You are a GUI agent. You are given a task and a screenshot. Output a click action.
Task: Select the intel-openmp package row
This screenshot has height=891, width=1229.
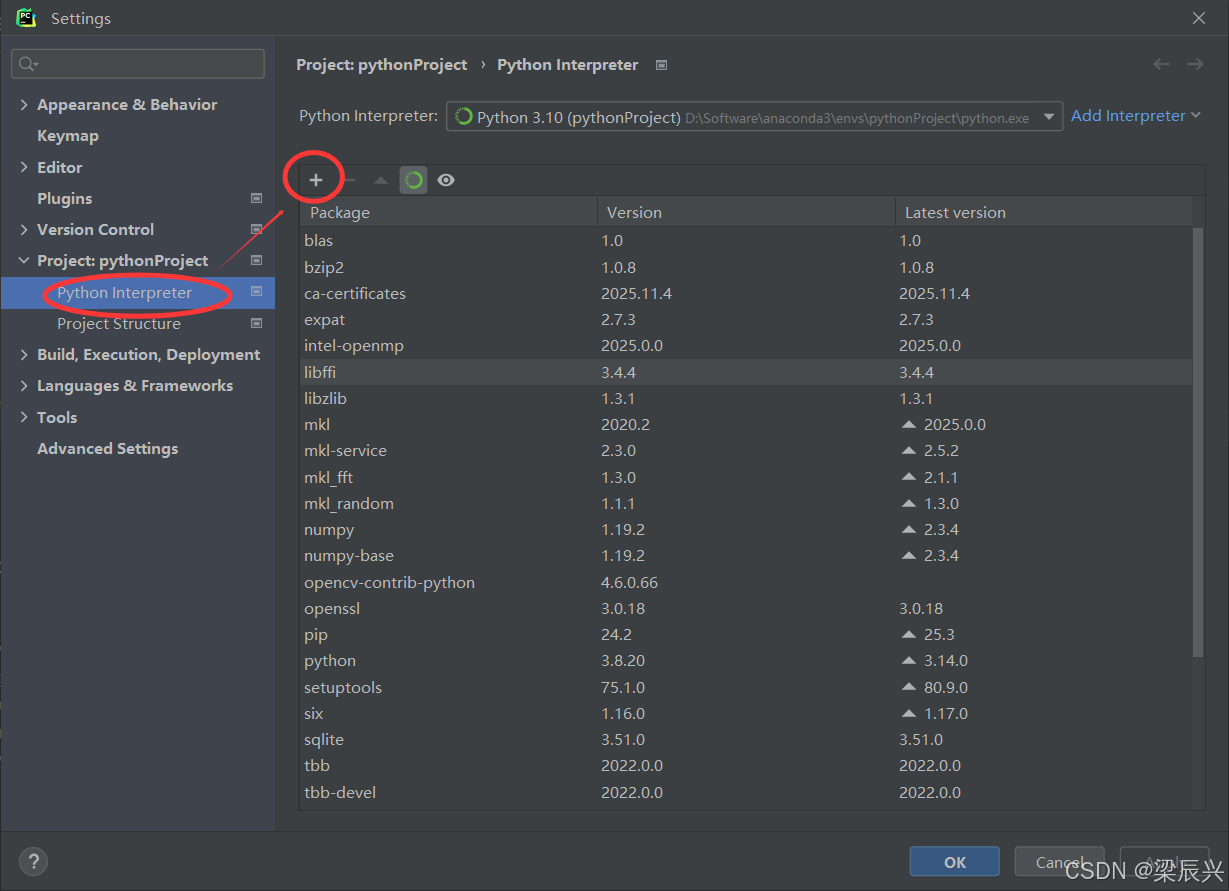tap(746, 345)
